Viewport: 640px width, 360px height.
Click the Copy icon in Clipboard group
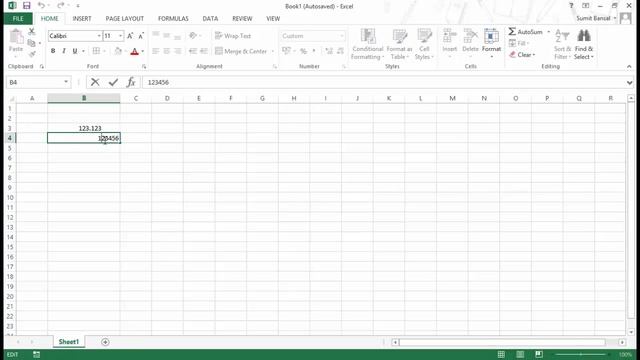click(31, 43)
